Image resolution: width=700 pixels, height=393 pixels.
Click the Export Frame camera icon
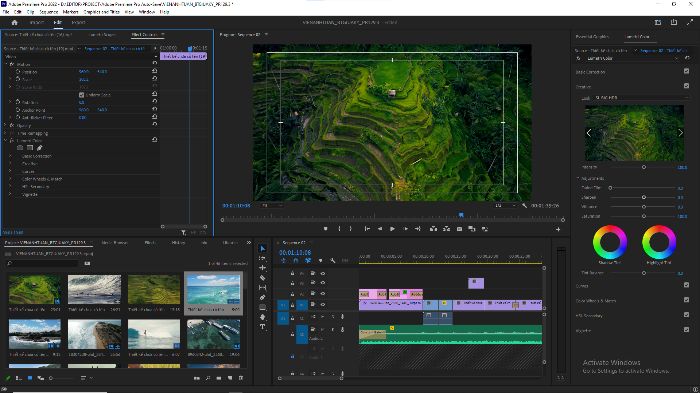459,229
